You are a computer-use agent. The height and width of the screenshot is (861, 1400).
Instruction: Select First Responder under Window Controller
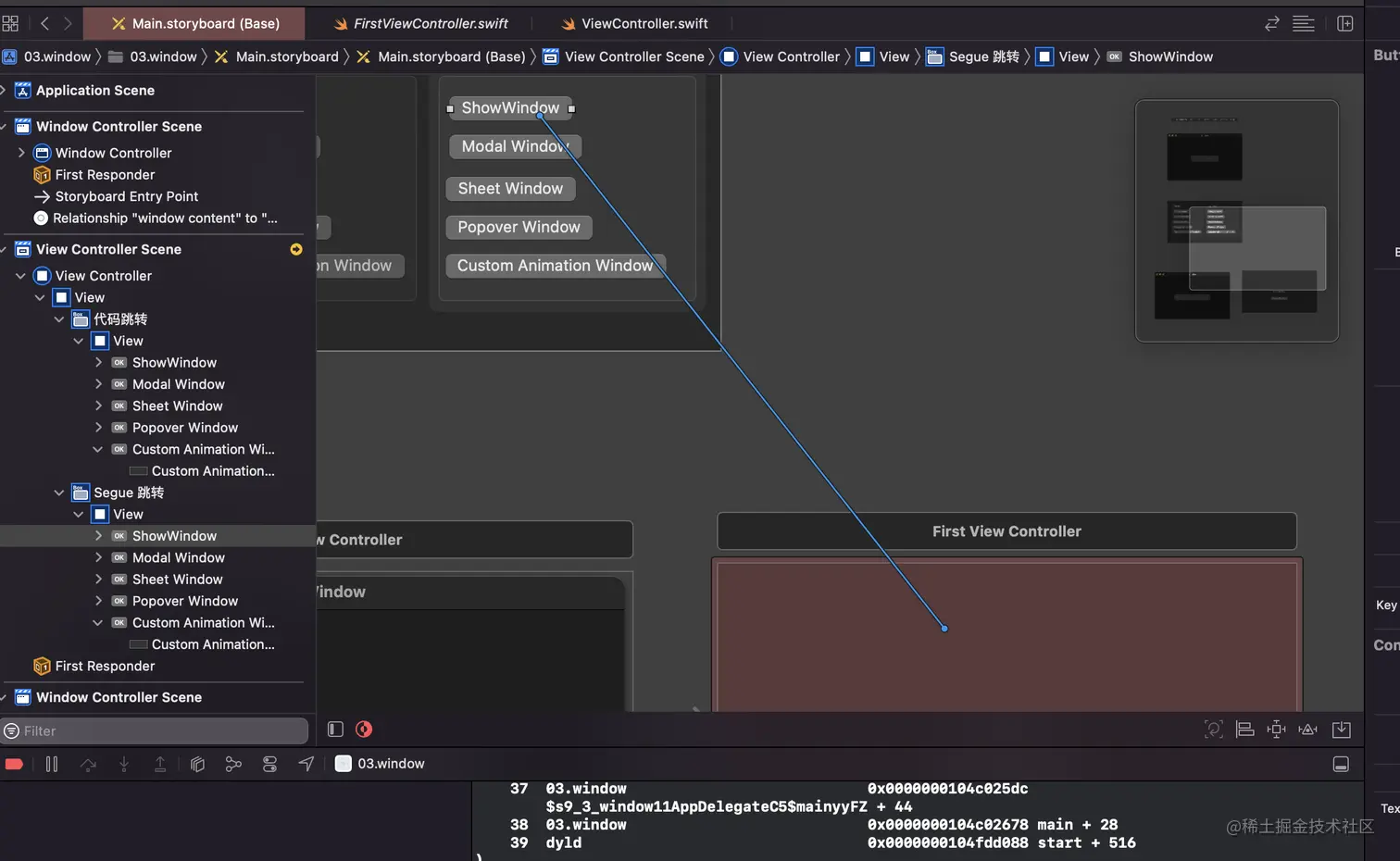157,175
